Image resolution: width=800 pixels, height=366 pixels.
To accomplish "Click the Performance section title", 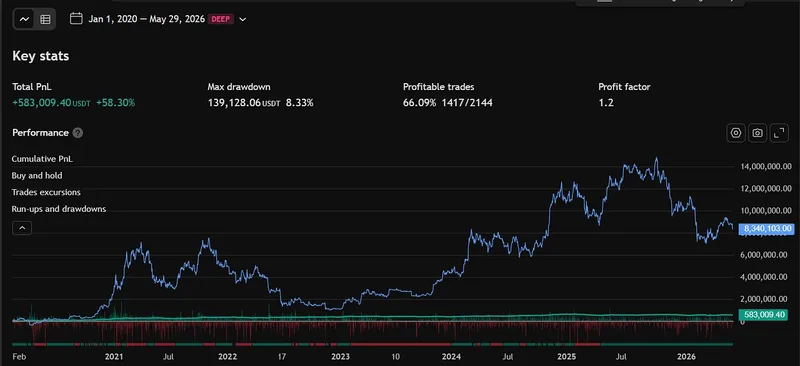I will [40, 133].
